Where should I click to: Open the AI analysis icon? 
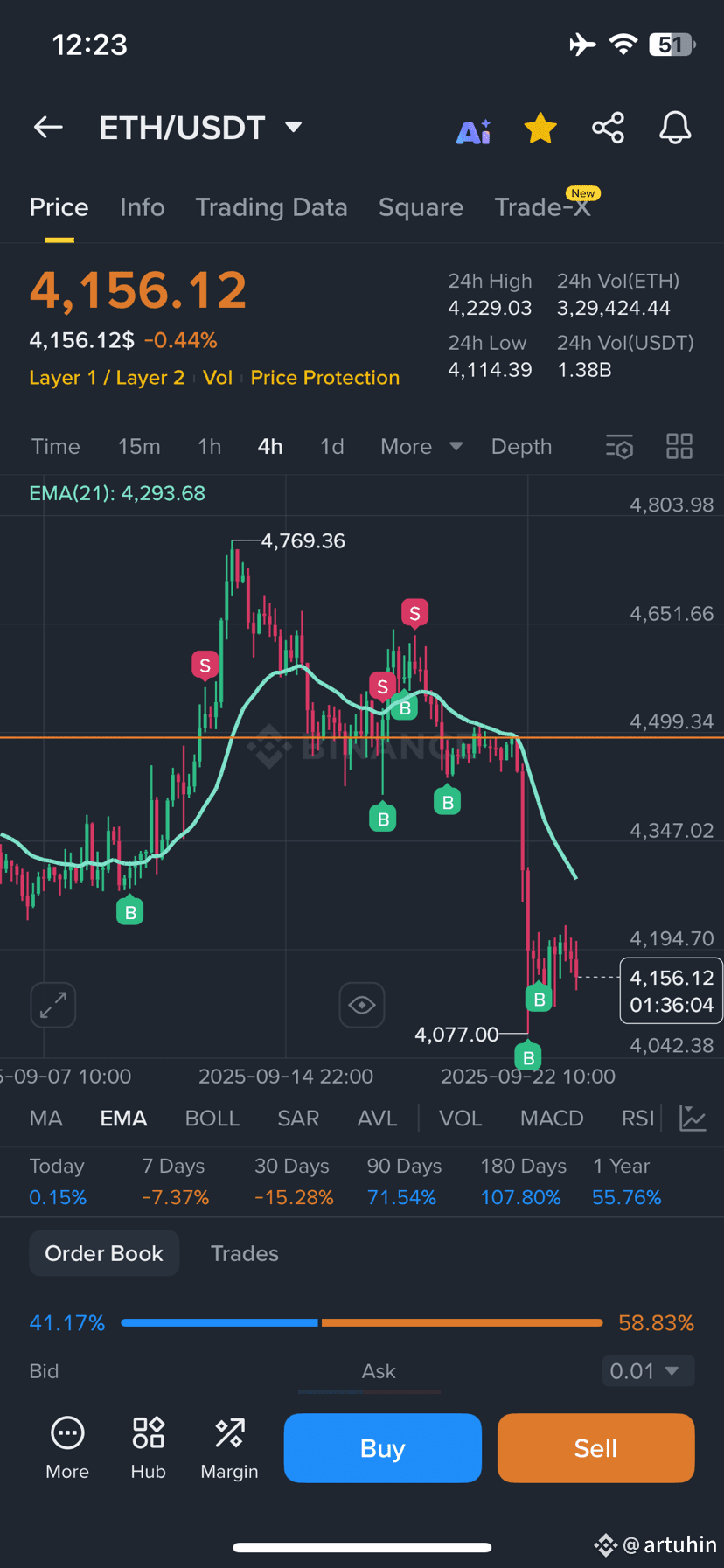point(474,130)
